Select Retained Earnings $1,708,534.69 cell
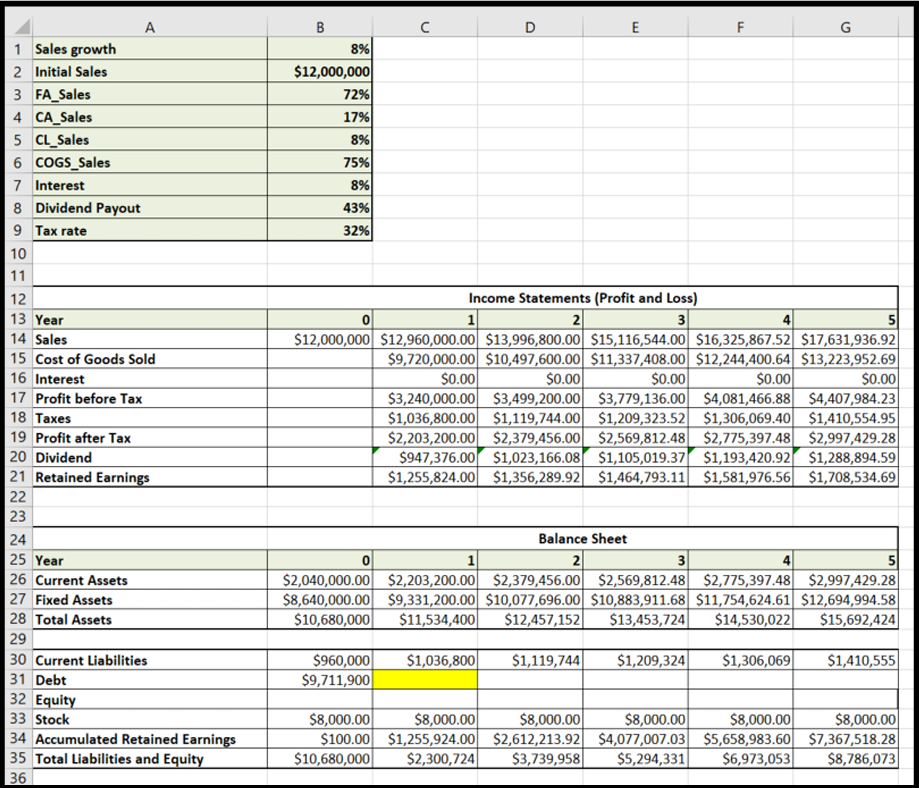The width and height of the screenshot is (919, 788). coord(845,477)
